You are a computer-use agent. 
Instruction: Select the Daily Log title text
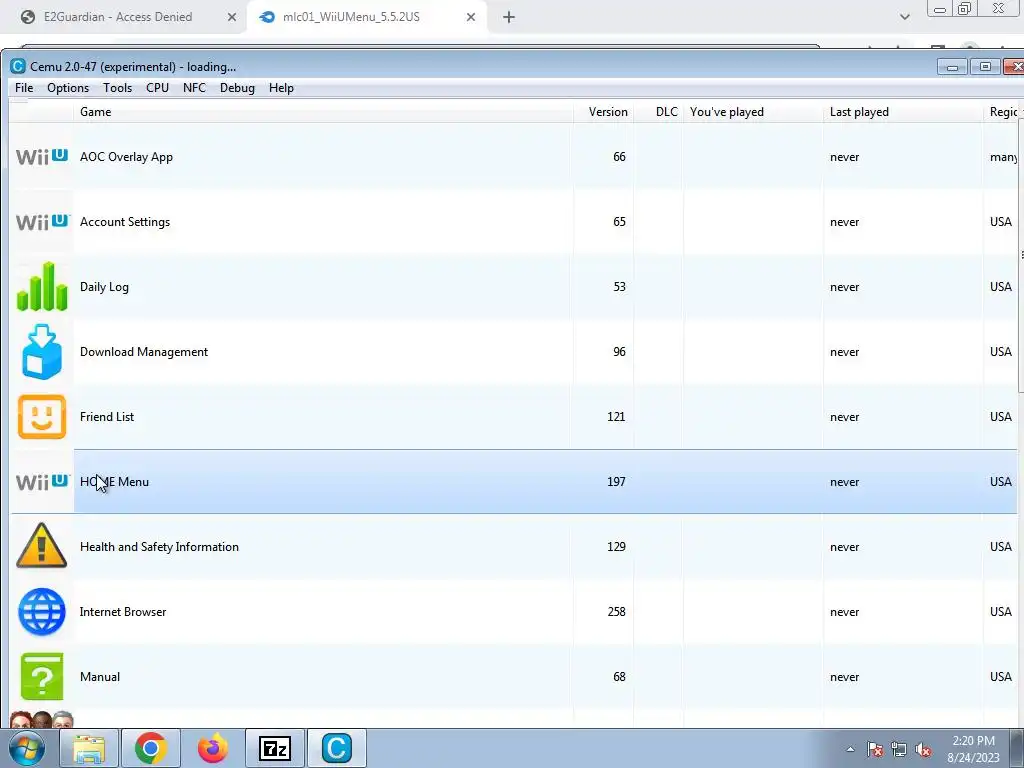click(x=104, y=287)
